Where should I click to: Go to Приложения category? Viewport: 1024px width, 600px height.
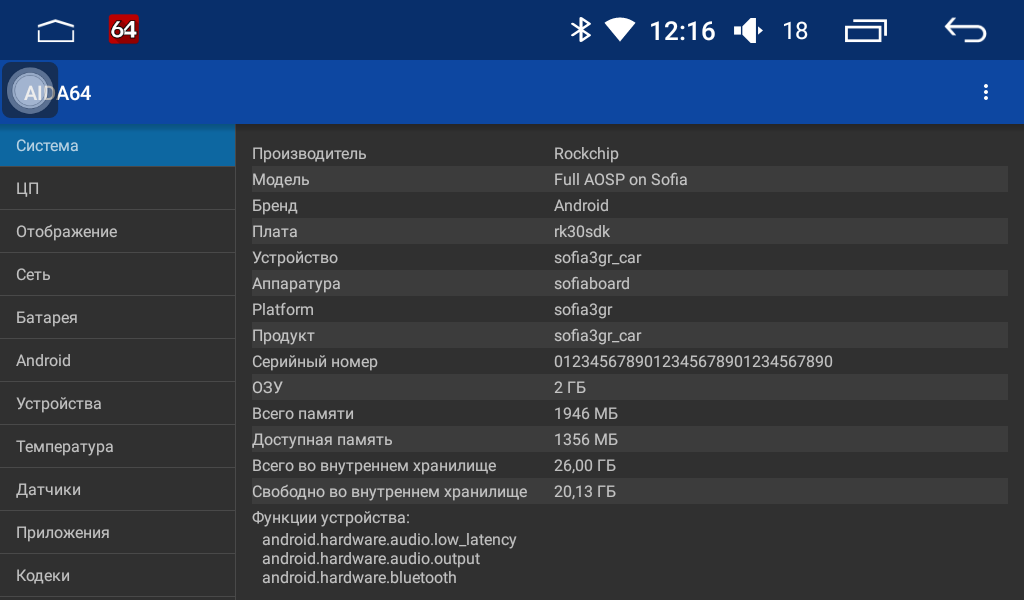coord(117,533)
